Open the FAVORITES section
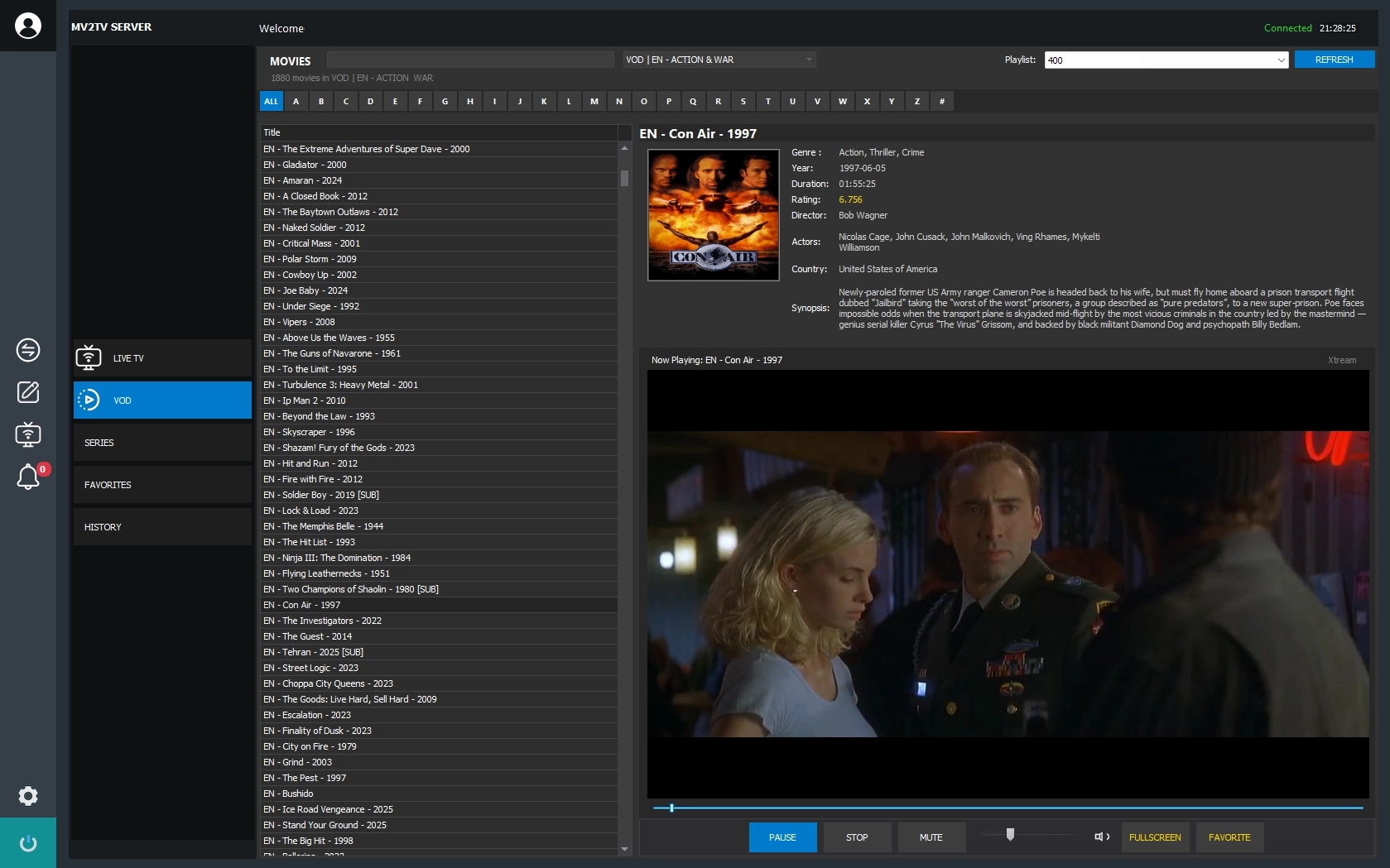The image size is (1390, 868). click(162, 485)
